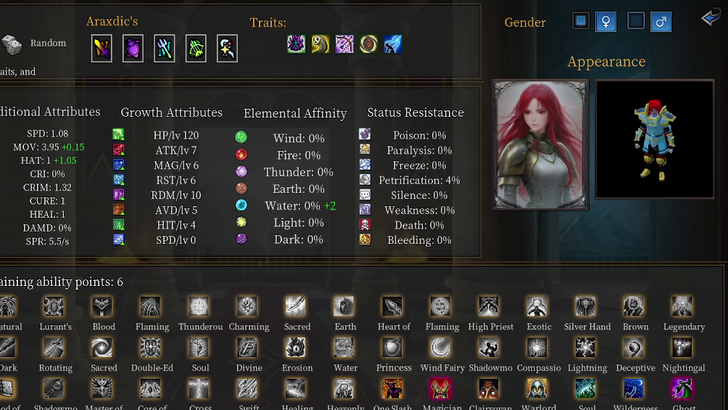Choose the High Priest ability icon
728x410 pixels.
[x=488, y=306]
